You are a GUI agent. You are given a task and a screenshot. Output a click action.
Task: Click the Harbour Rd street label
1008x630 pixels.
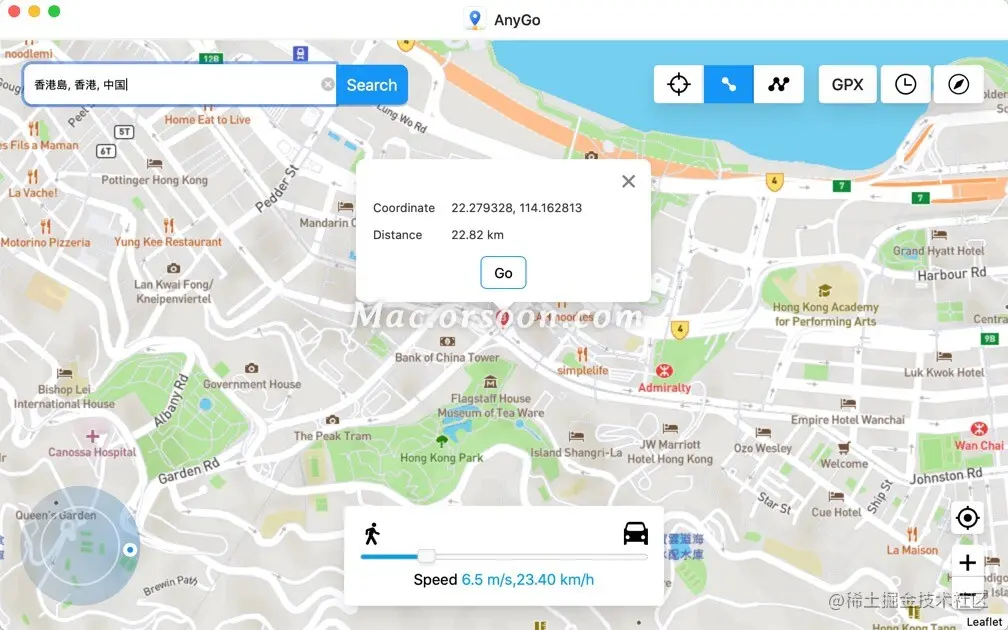coord(951,274)
